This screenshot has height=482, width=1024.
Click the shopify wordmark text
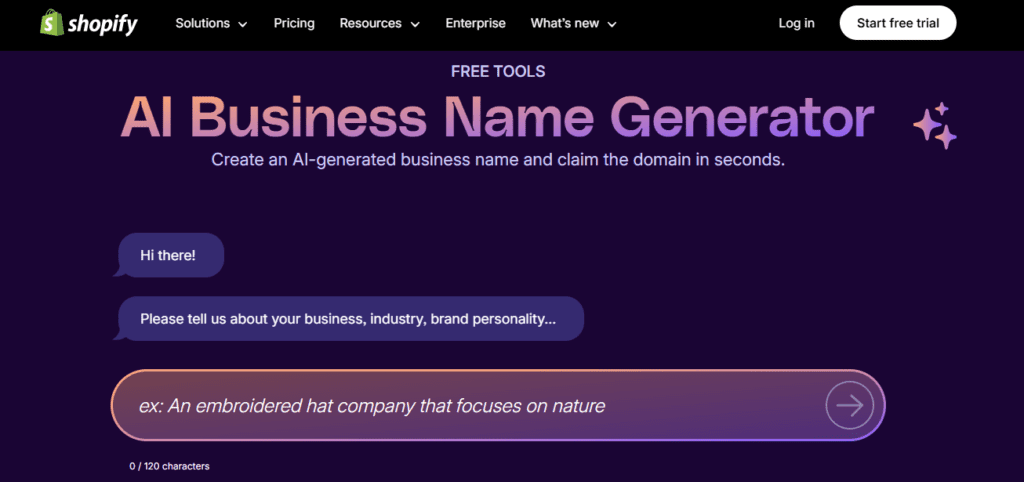click(103, 24)
